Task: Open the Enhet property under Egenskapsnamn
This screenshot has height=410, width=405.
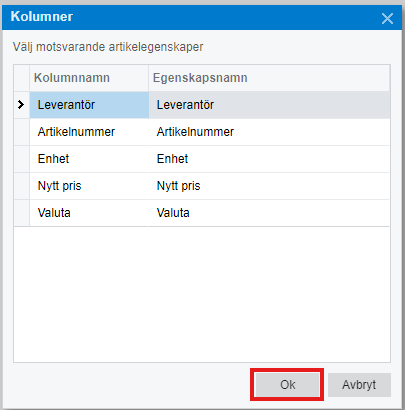Action: 269,159
